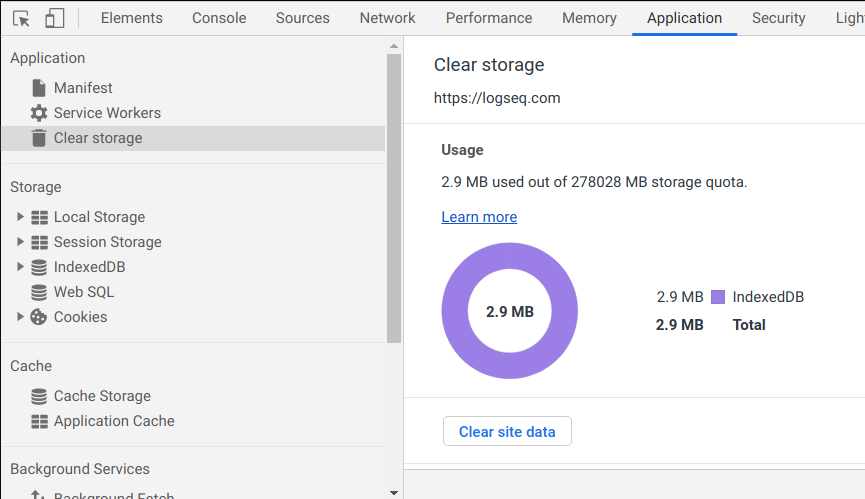Click the purple IndexedDB legend swatch
The width and height of the screenshot is (865, 499).
[x=717, y=297]
